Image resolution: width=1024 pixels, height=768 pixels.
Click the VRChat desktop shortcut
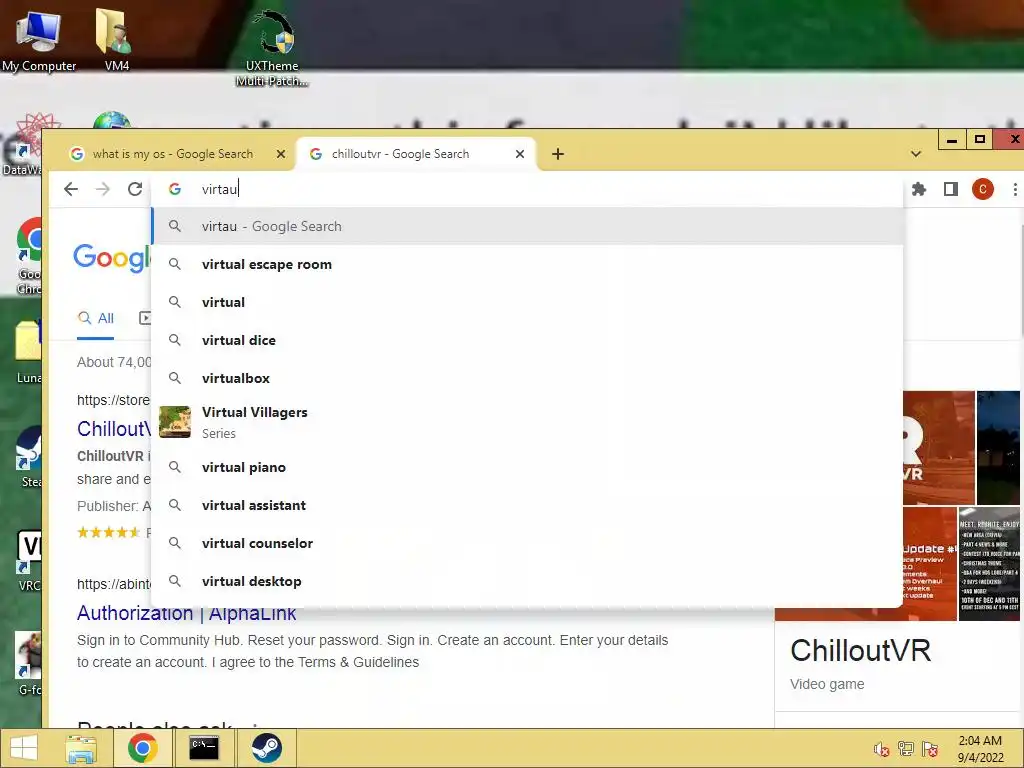29,562
